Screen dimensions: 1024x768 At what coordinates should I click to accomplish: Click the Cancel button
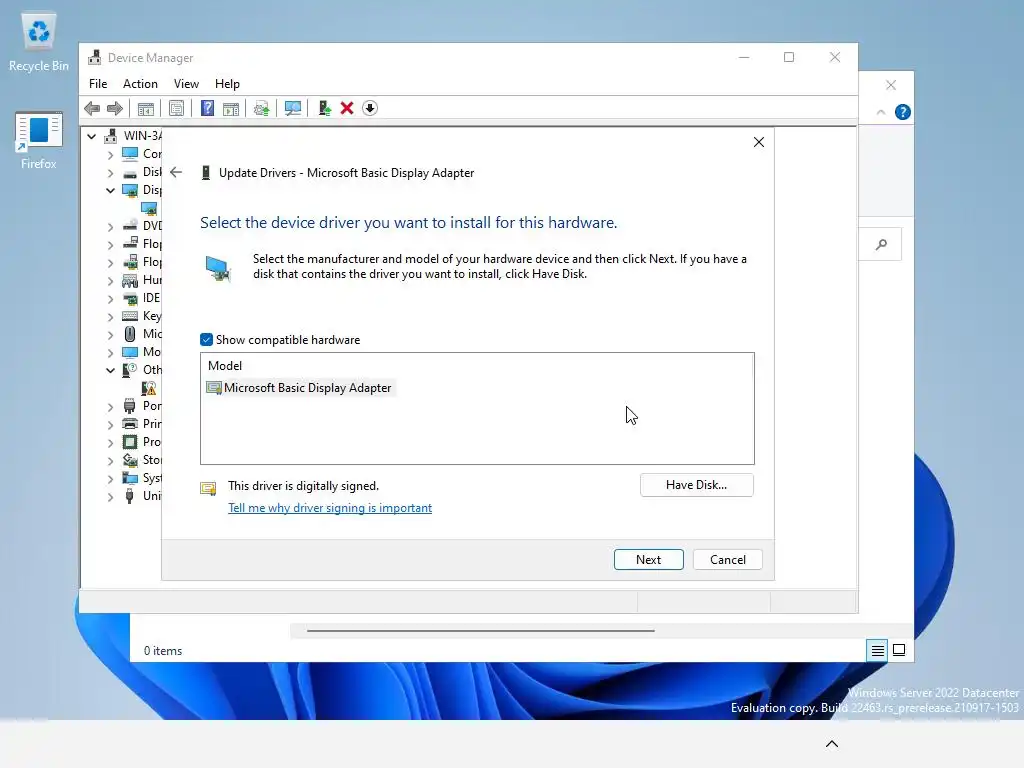click(x=728, y=560)
